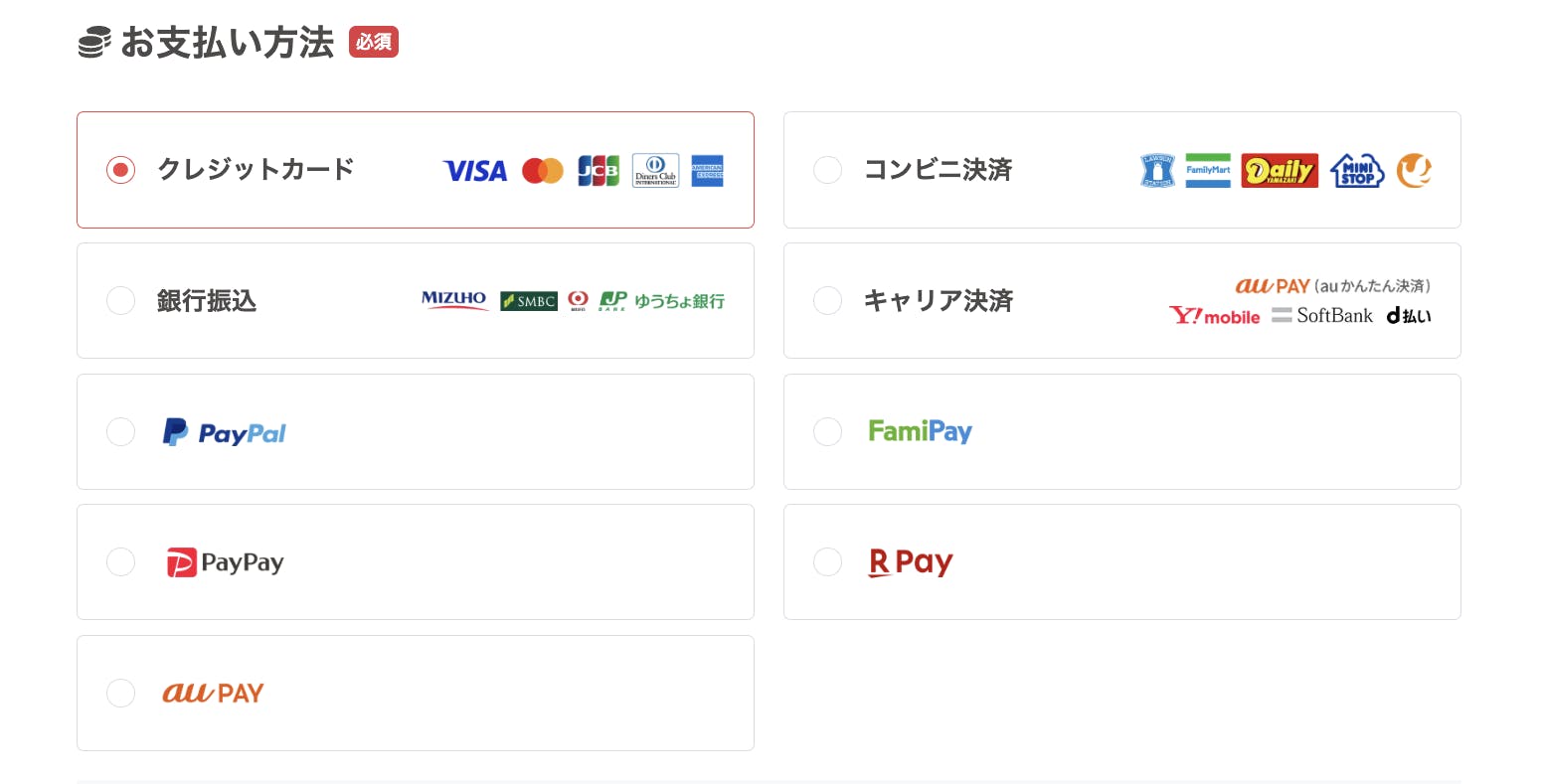1543x784 pixels.
Task: Click the JCB card logo
Action: (x=599, y=171)
